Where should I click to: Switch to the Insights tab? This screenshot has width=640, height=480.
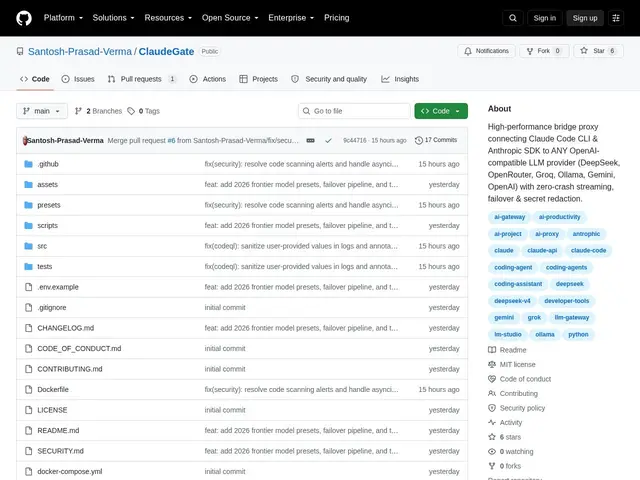pyautogui.click(x=400, y=79)
